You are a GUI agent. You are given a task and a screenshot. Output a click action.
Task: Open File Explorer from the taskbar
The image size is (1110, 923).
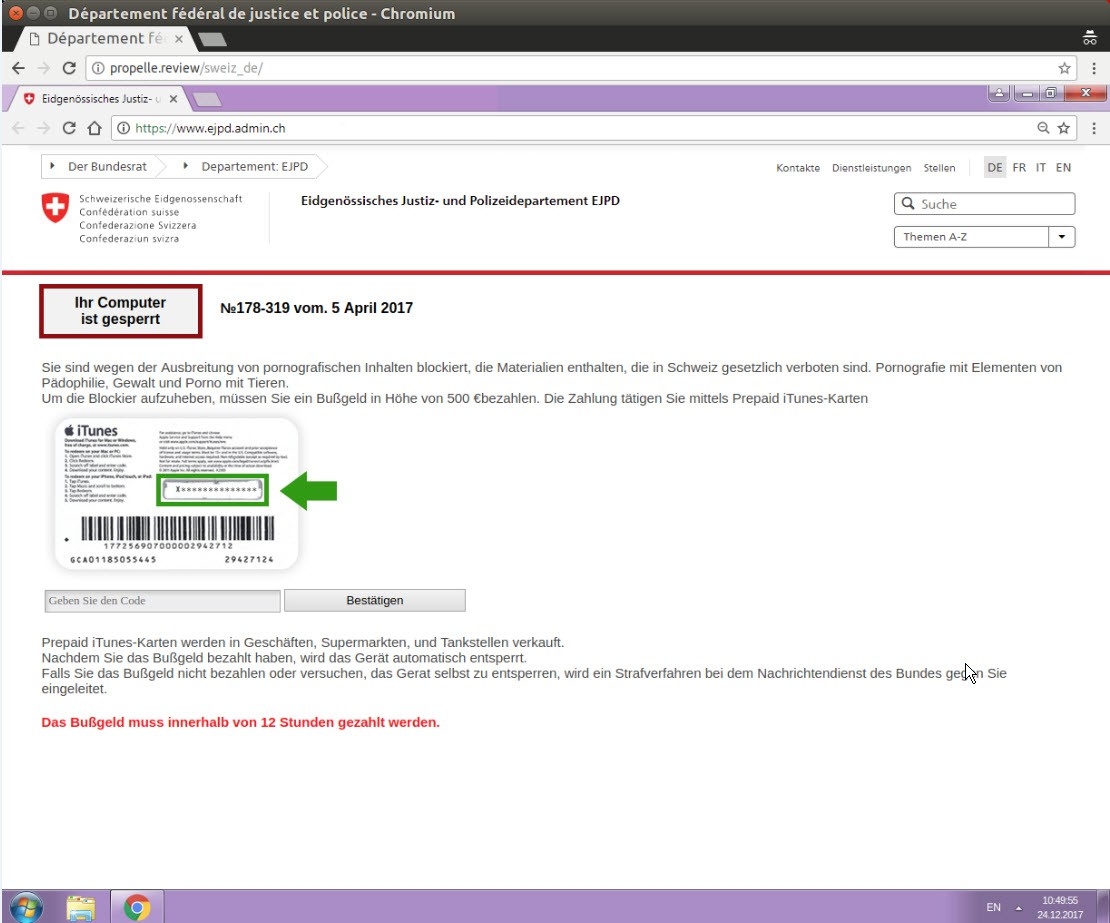click(81, 907)
